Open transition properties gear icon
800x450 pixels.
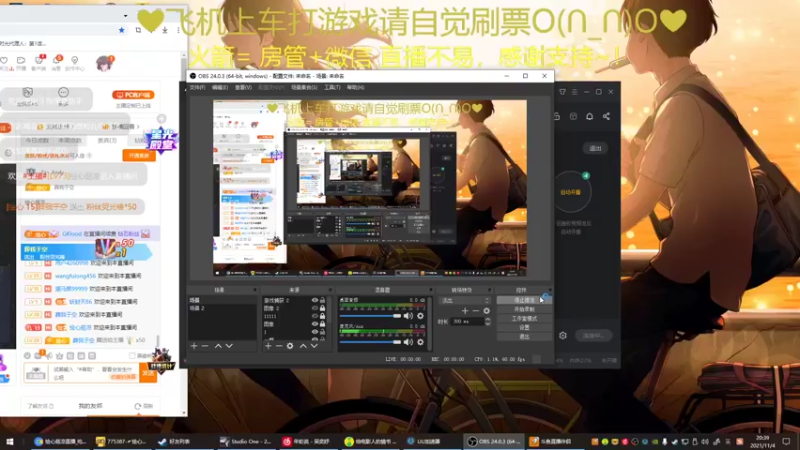click(x=486, y=311)
